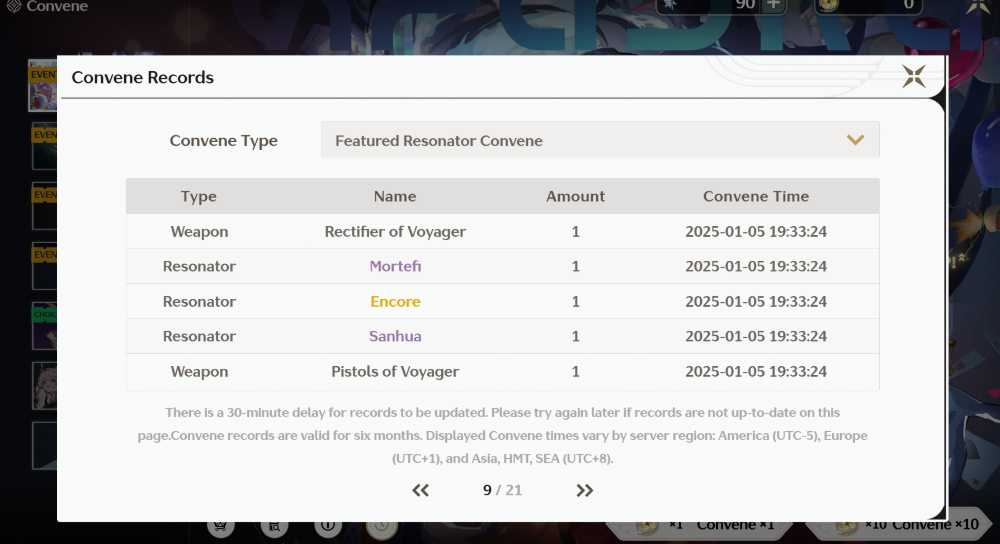The height and width of the screenshot is (544, 1000).
Task: Select the green-tagged banner thumbnail
Action: point(44,326)
